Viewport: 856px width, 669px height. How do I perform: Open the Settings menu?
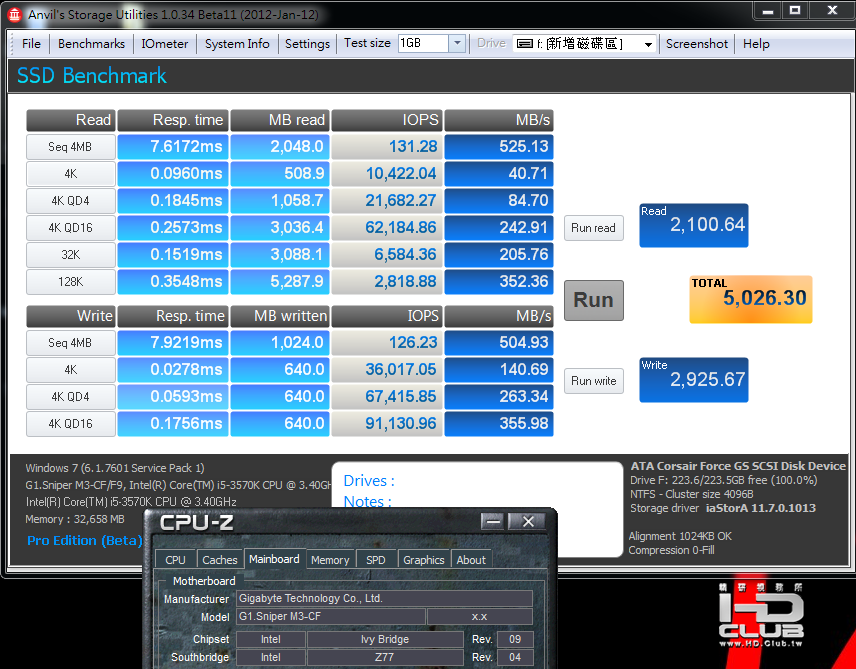coord(307,44)
